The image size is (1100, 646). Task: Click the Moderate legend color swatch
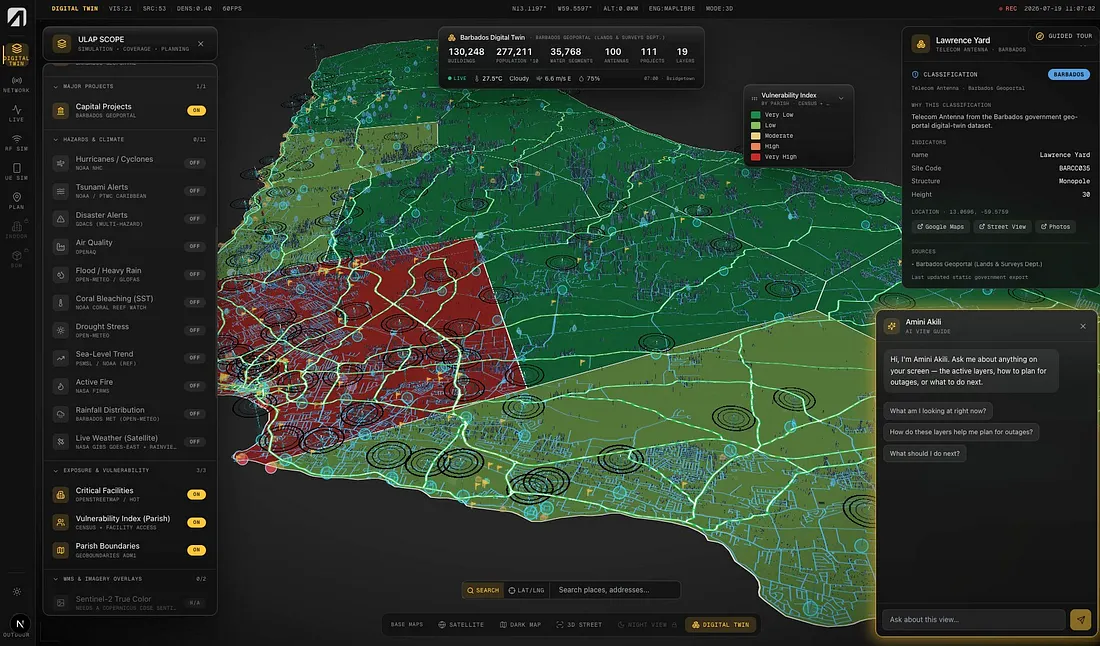tap(756, 136)
